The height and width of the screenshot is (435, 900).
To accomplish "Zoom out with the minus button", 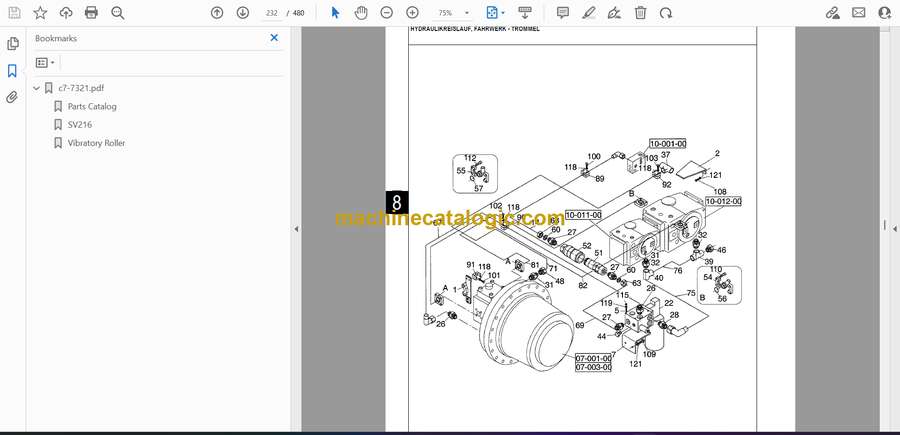I will click(387, 13).
